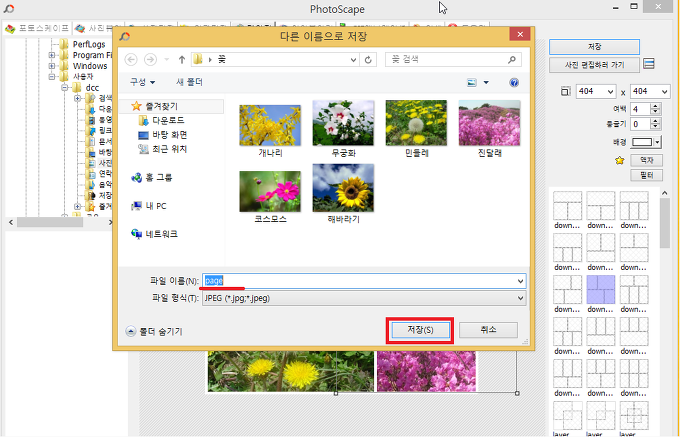The image size is (680, 437).
Task: Select the 개나리 photo thumbnail
Action: 270,125
